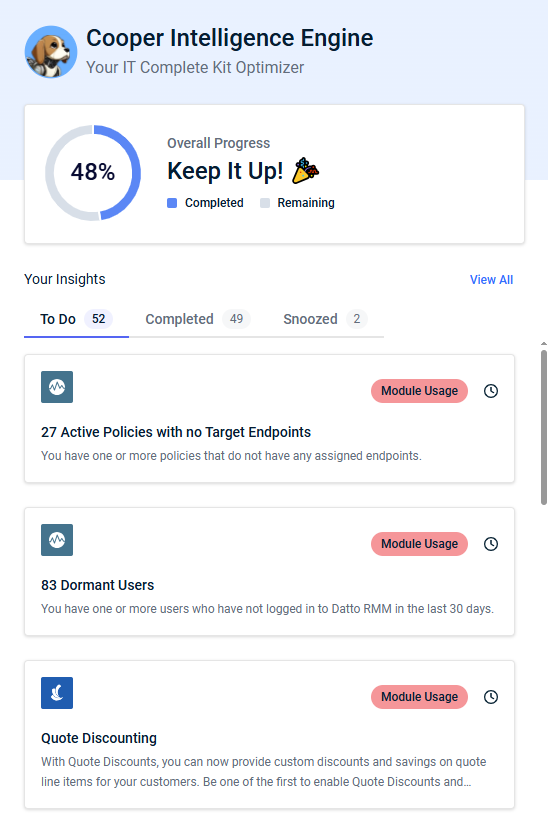Click the Quote Discounting snooze clock icon

pos(490,696)
